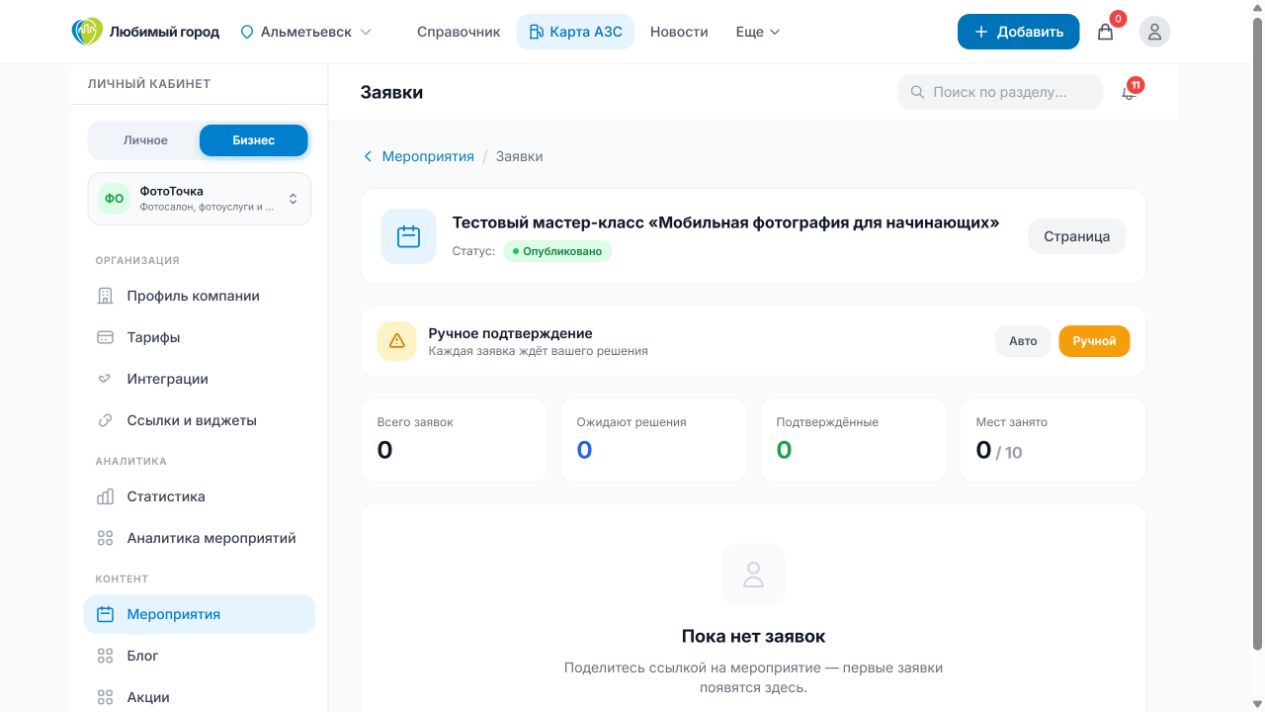Click the empty-state person placeholder icon
The width and height of the screenshot is (1265, 712).
pos(753,574)
